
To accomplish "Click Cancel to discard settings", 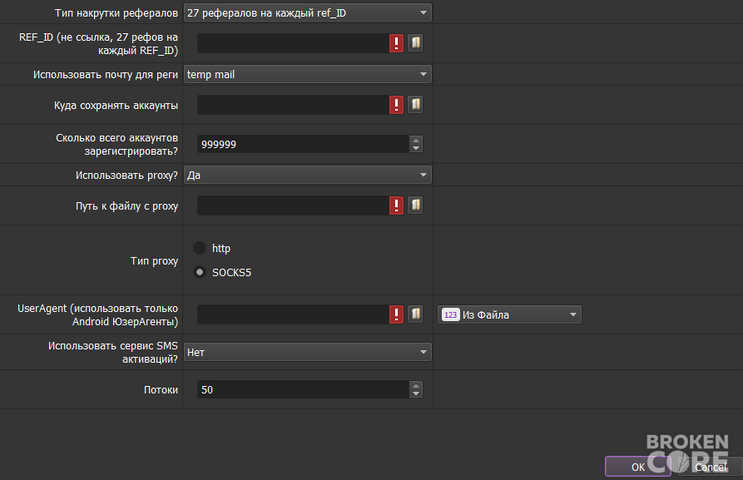I will coord(710,467).
